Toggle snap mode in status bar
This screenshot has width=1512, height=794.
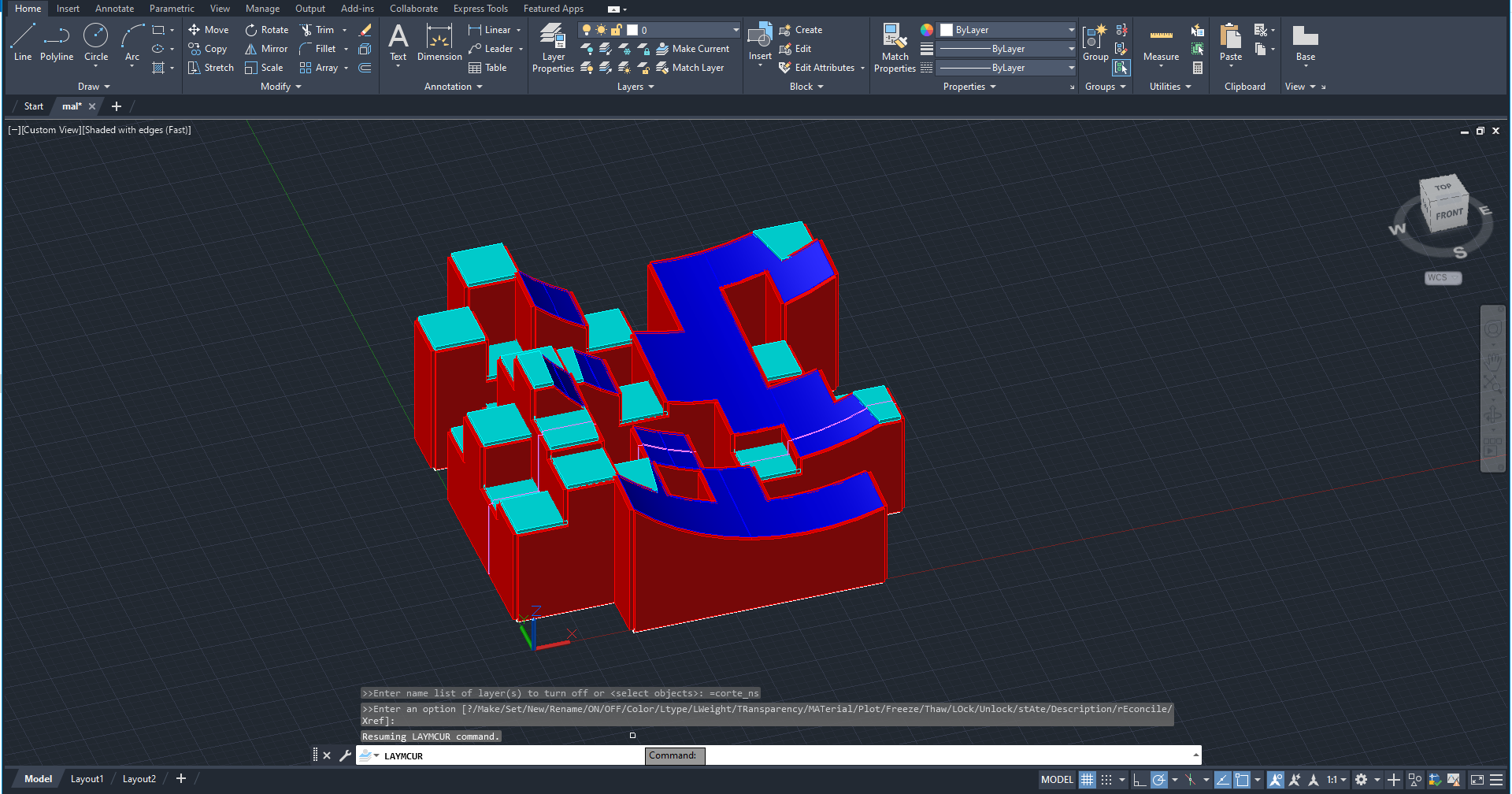coord(1106,780)
